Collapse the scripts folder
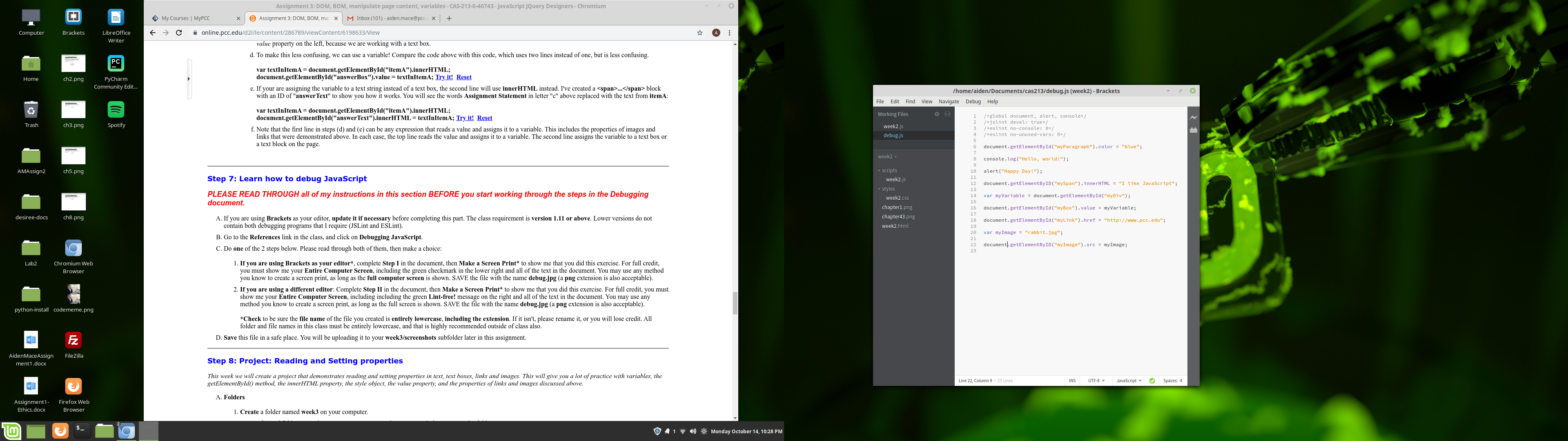The height and width of the screenshot is (441, 1568). click(889, 171)
